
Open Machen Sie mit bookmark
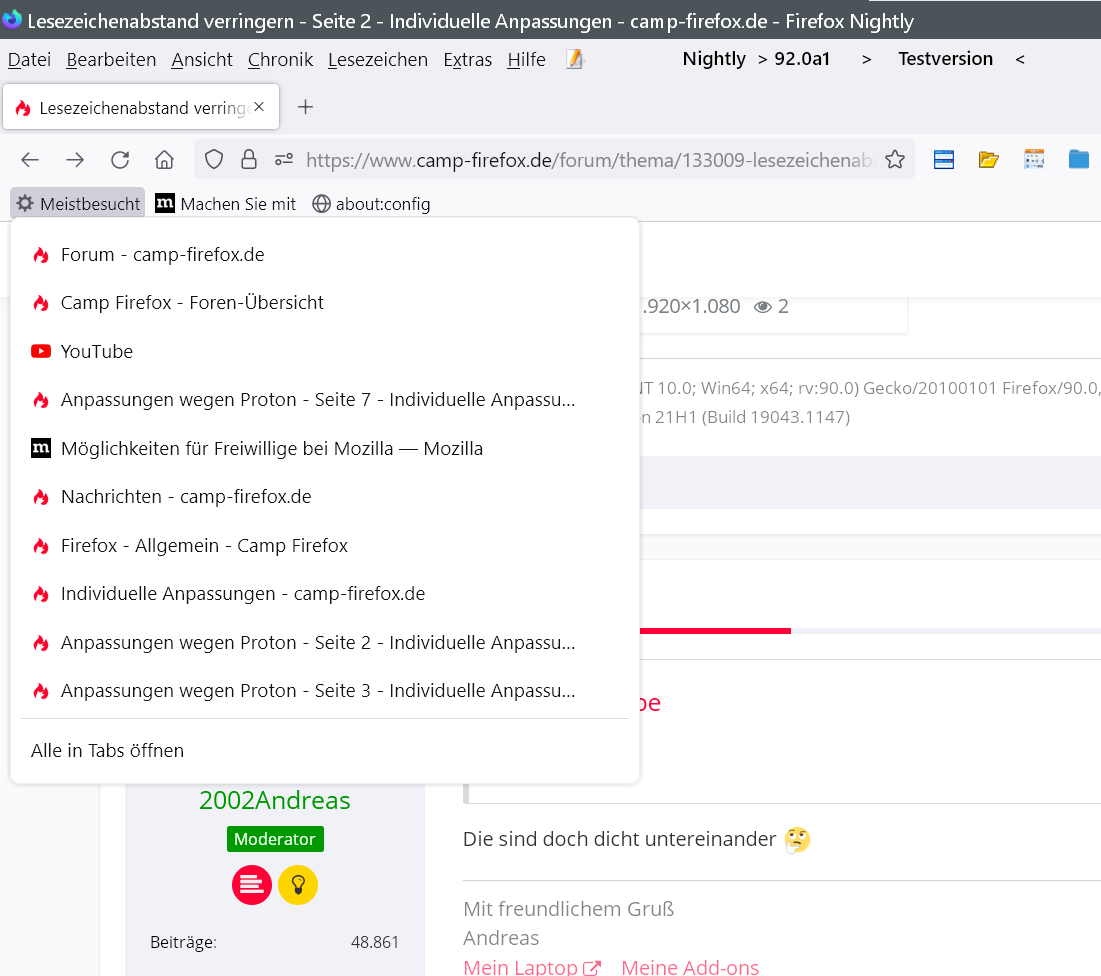pyautogui.click(x=225, y=204)
